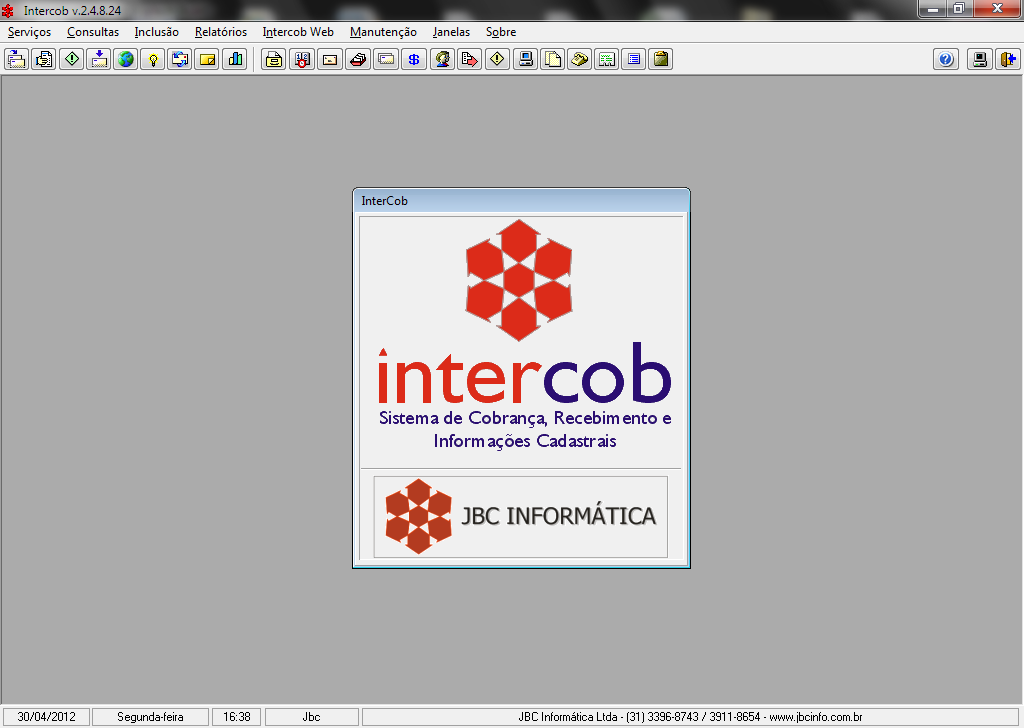Open help with the blue question mark icon
1024x728 pixels.
click(x=946, y=59)
